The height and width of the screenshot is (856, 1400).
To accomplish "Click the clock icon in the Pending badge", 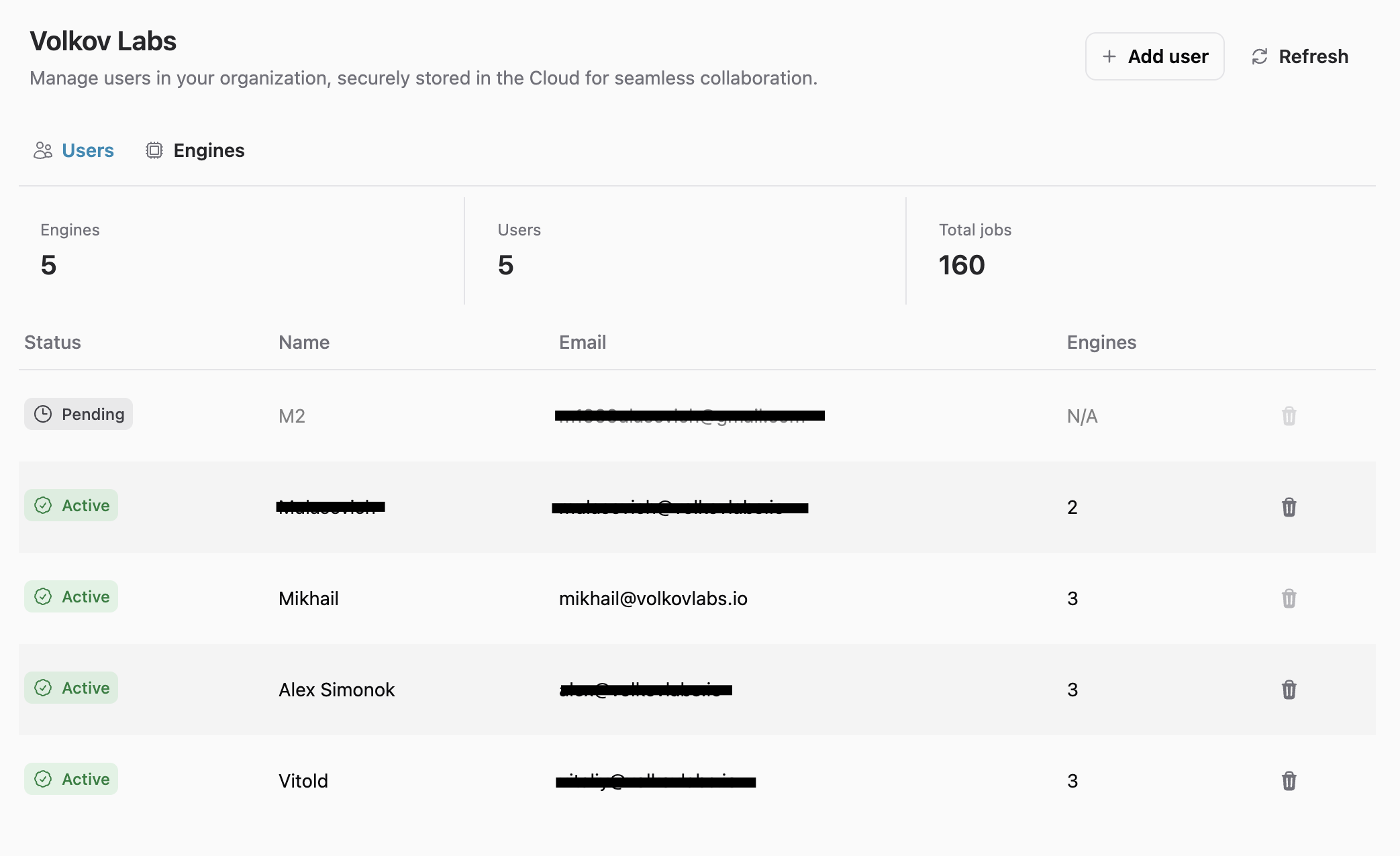I will 43,414.
